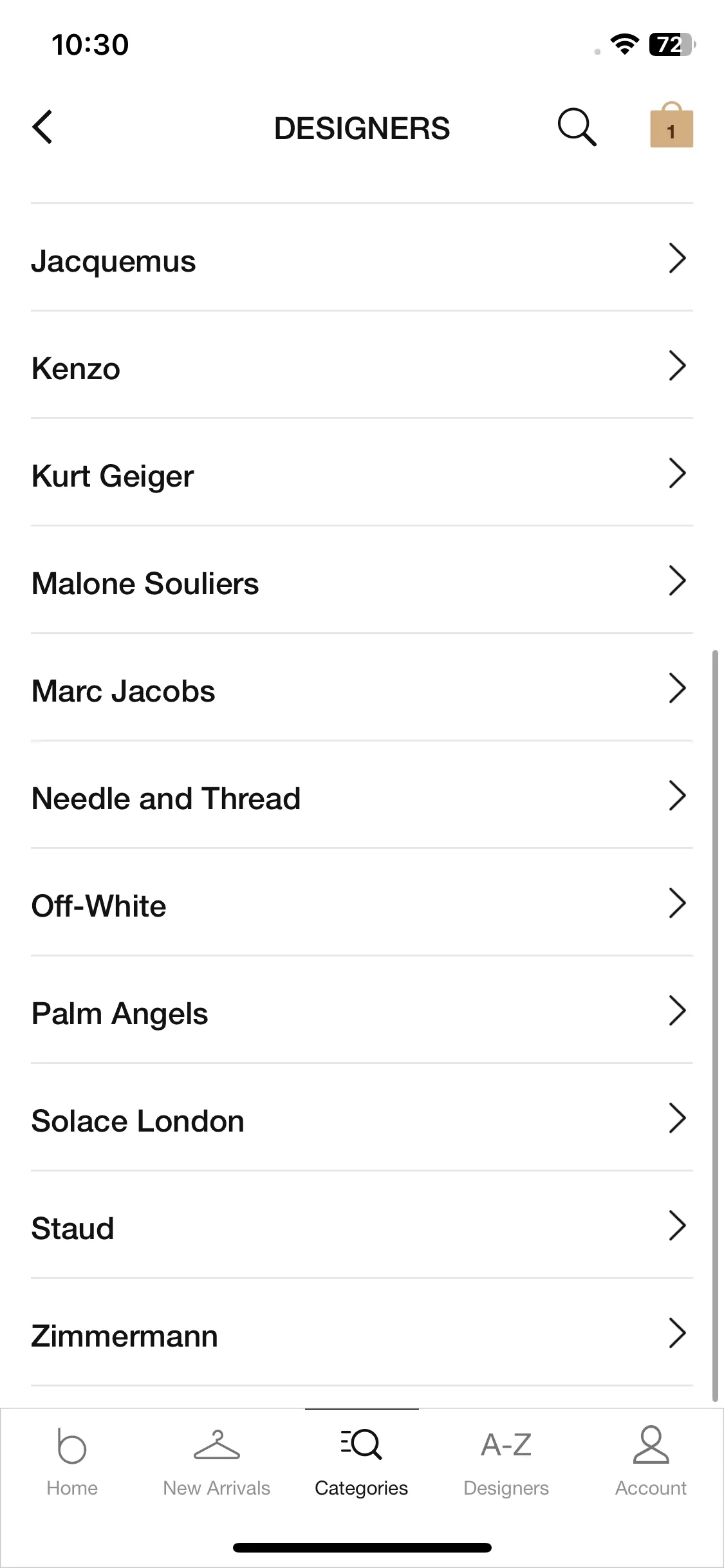This screenshot has width=724, height=1568.
Task: Expand the Kurt Geiger chevron
Action: (x=677, y=473)
